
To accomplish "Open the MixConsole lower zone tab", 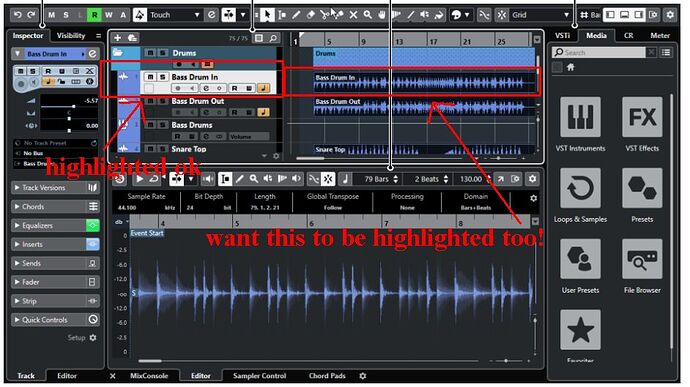I will (x=149, y=376).
